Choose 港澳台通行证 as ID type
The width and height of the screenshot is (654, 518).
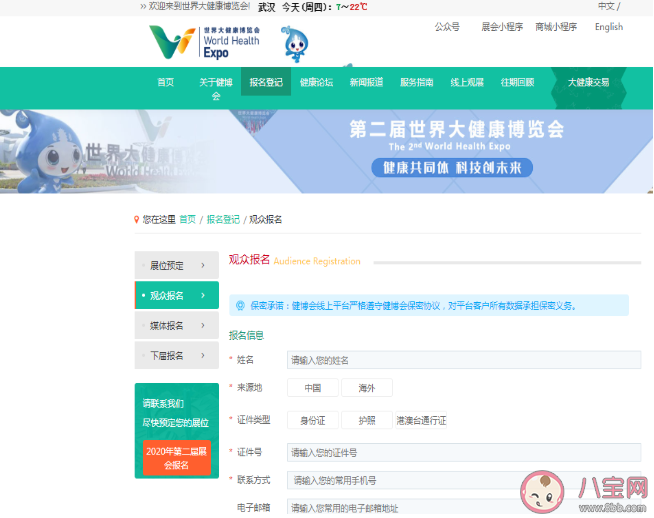[x=421, y=420]
